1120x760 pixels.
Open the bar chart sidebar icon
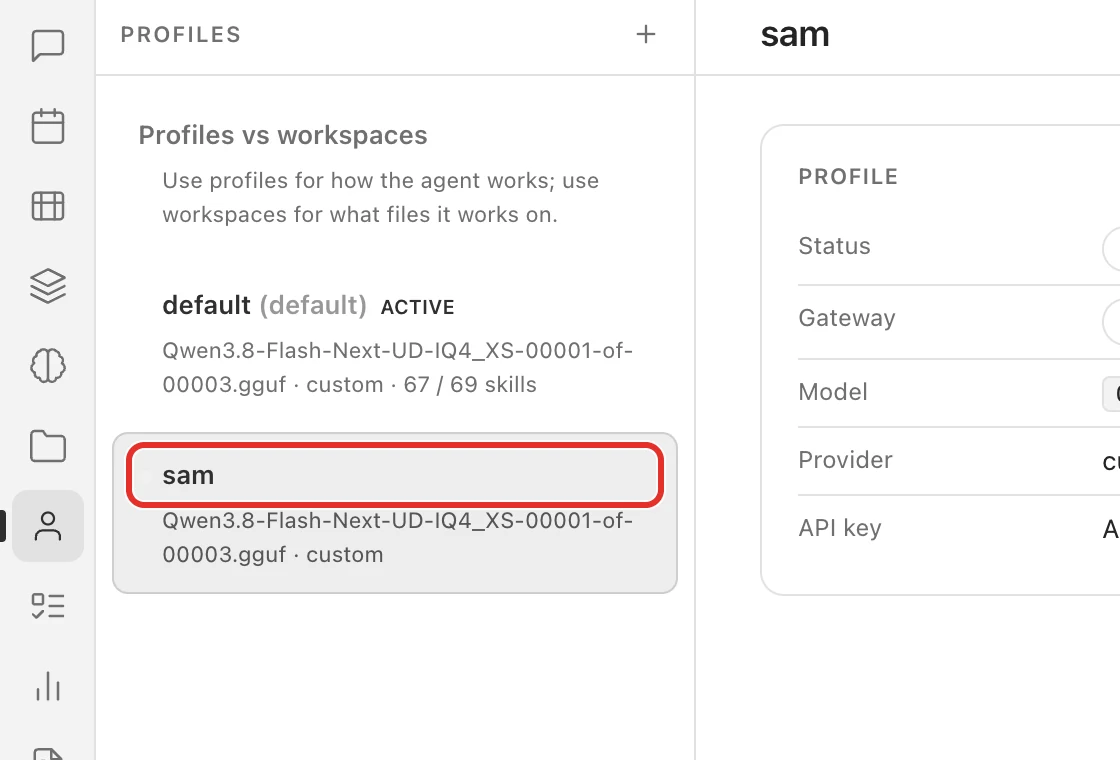(48, 686)
